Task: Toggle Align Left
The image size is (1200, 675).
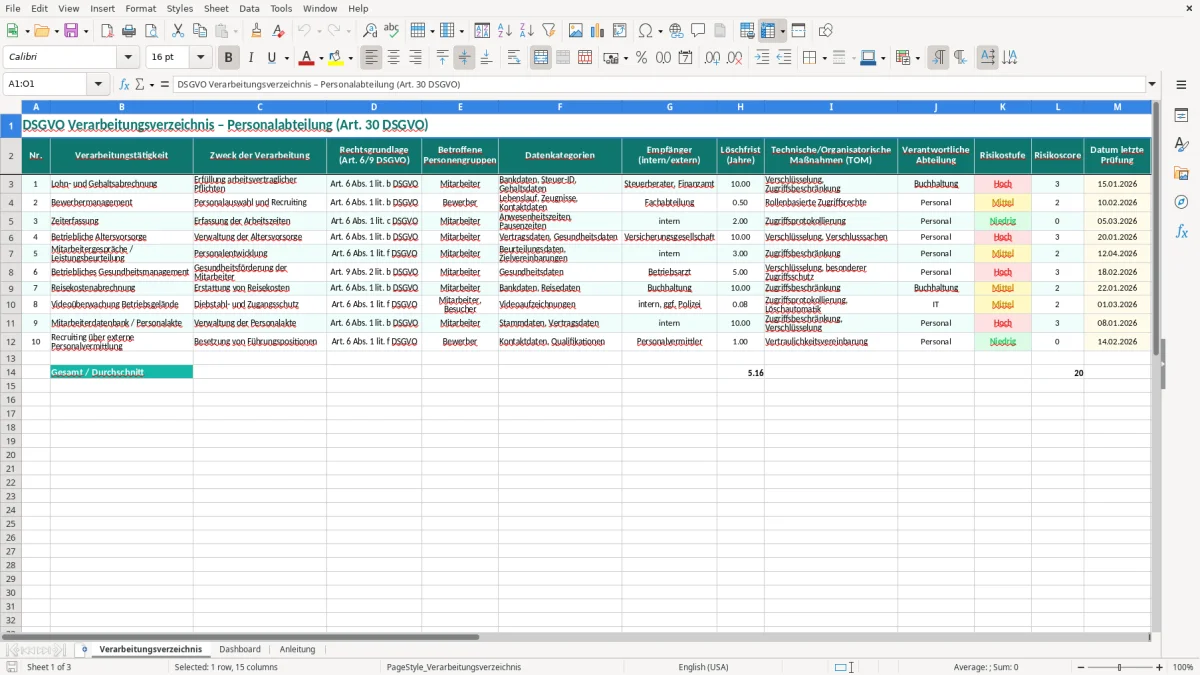Action: [372, 58]
